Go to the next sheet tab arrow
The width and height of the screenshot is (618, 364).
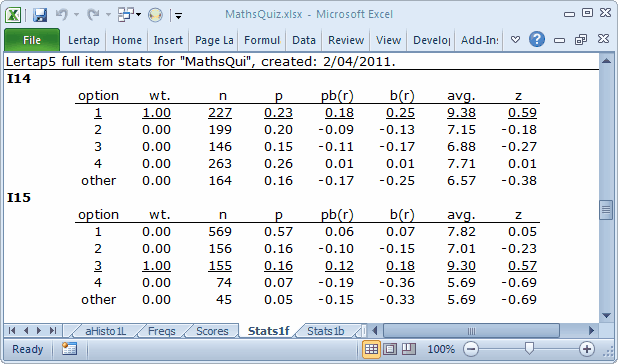pos(39,331)
